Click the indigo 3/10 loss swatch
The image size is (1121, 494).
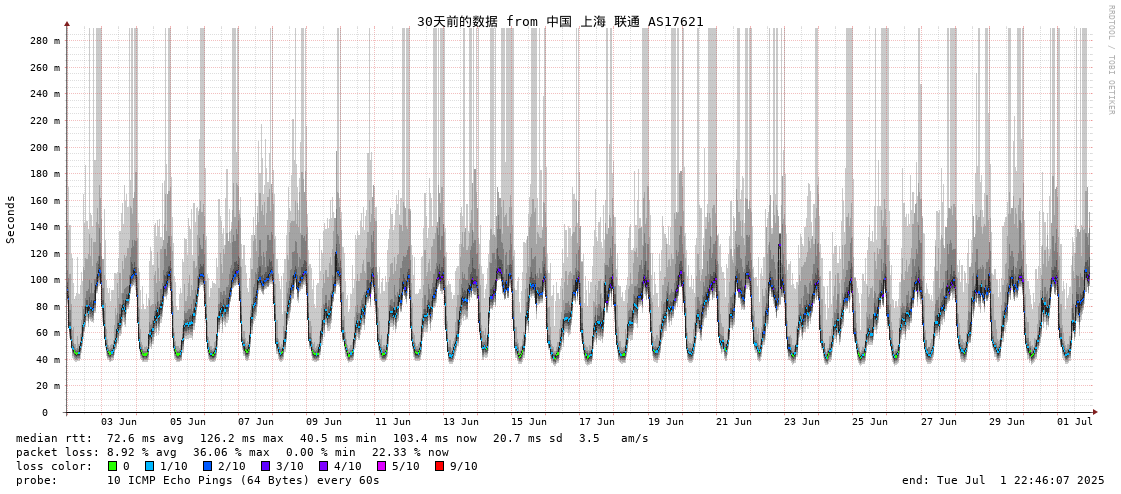[x=265, y=466]
